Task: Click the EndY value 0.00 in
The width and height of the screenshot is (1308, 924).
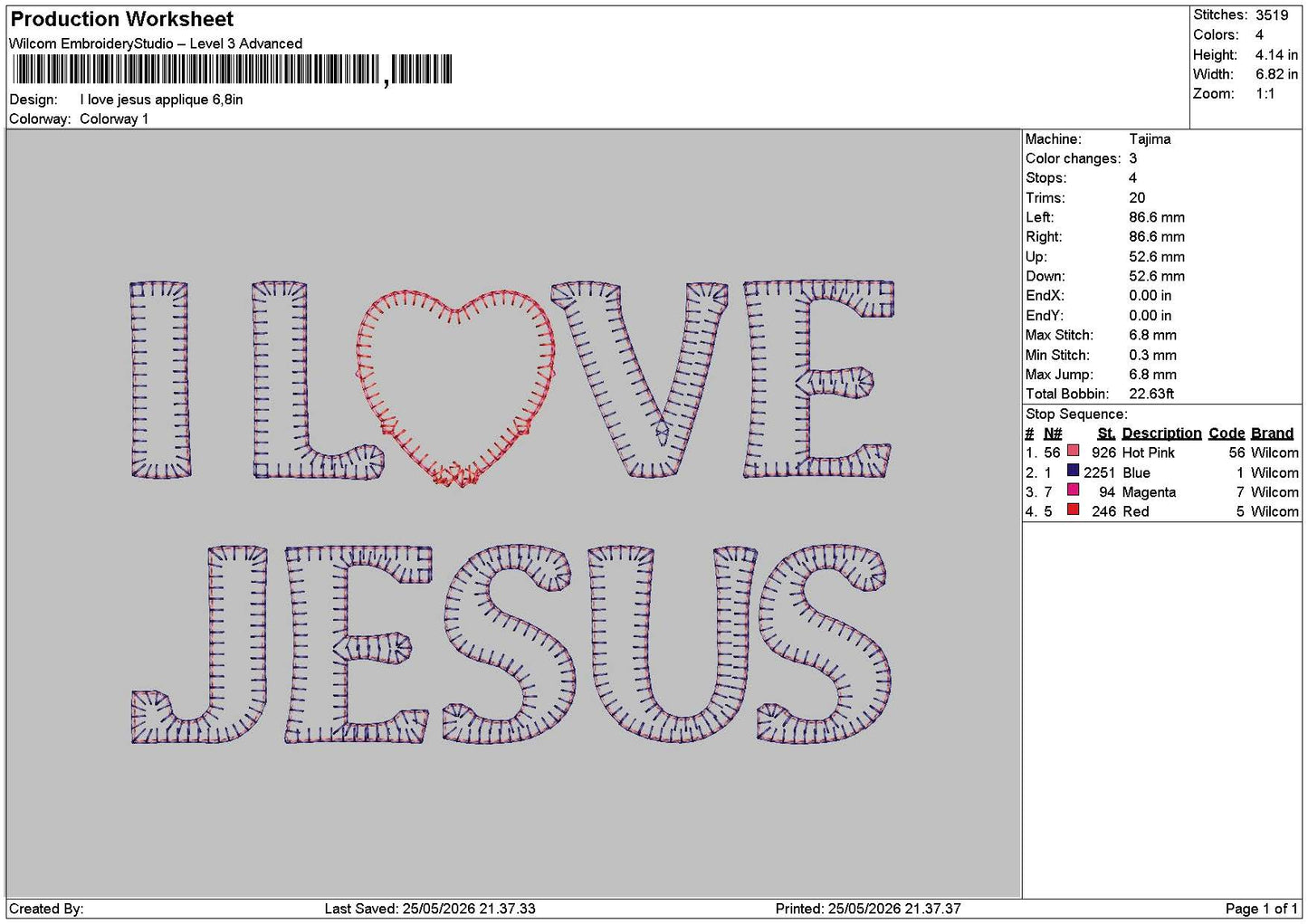Action: coord(1150,316)
